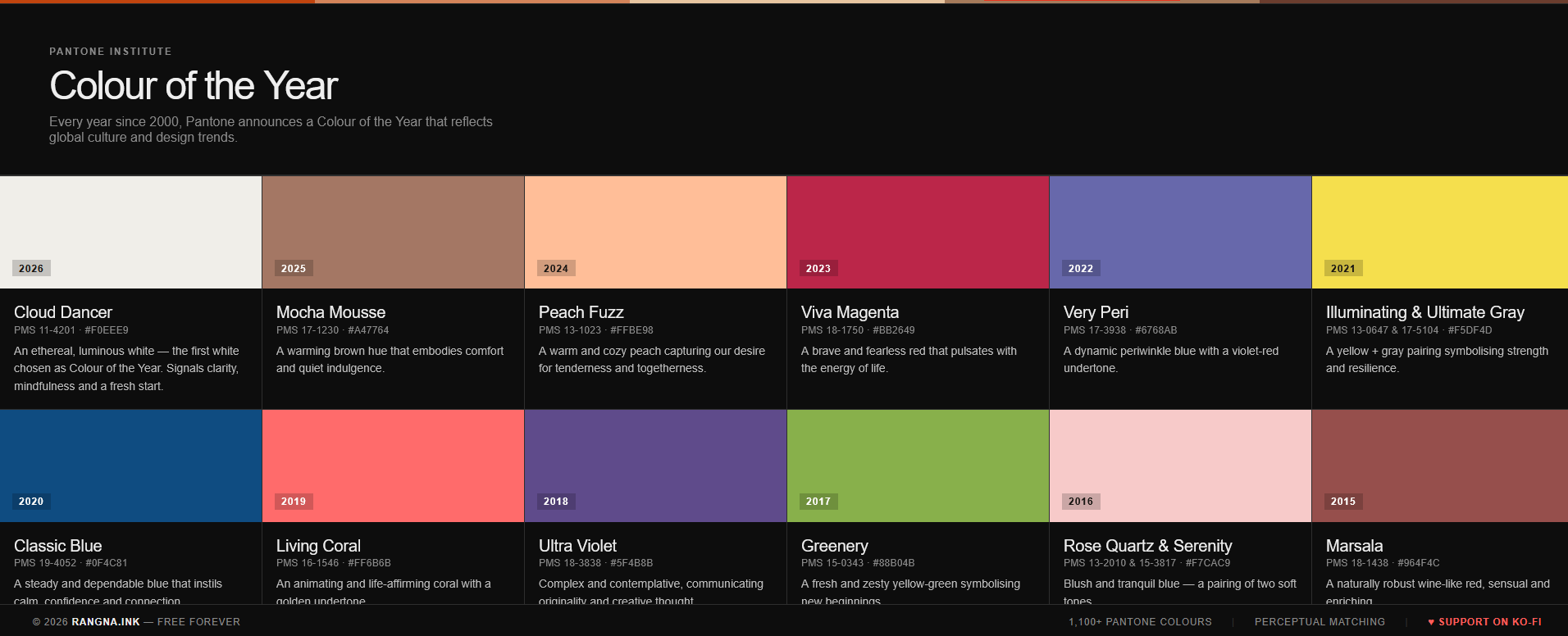
Task: Click Perceptual Matching footer text
Action: [x=1320, y=622]
